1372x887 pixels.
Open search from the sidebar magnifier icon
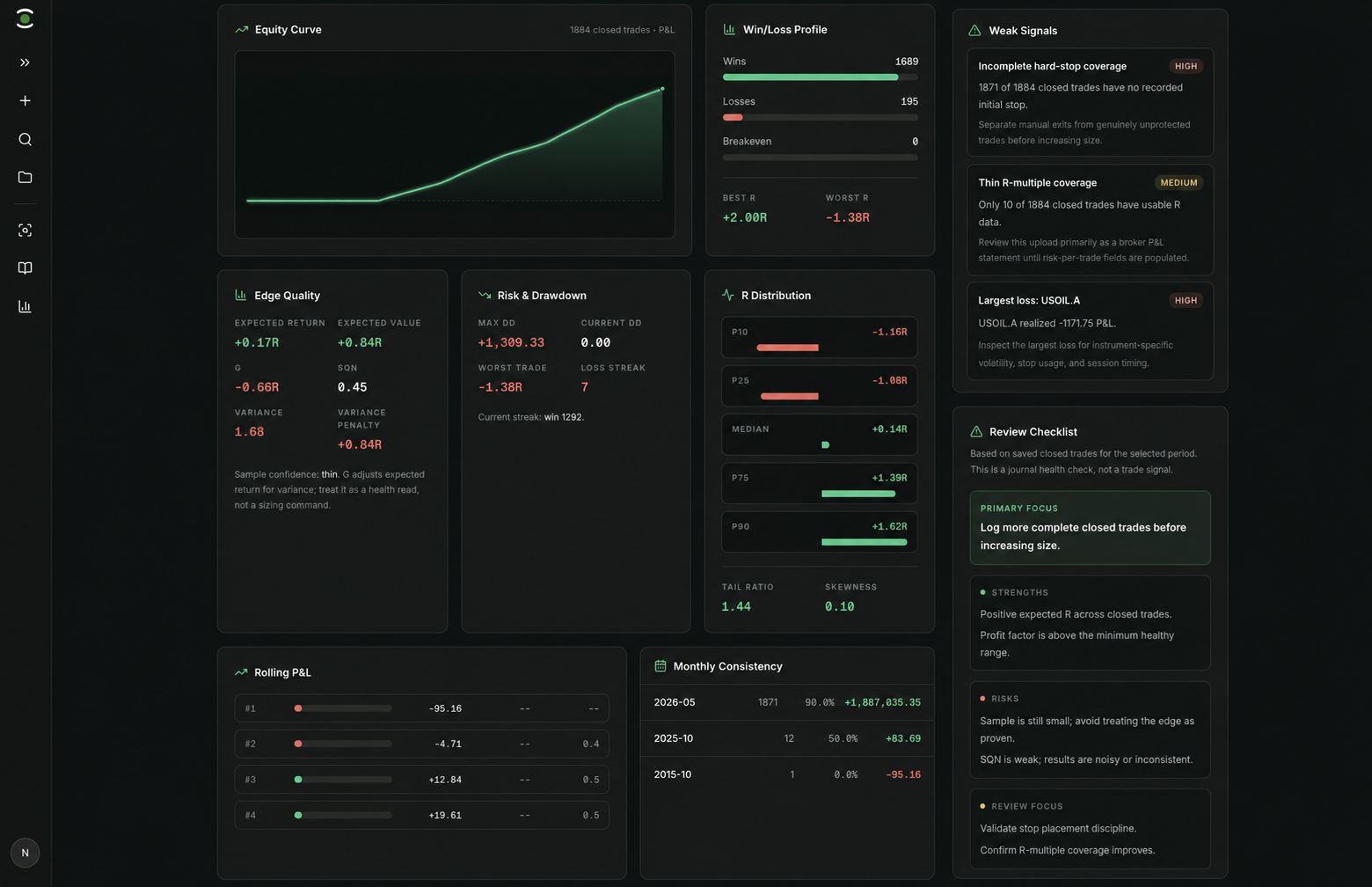pyautogui.click(x=25, y=139)
